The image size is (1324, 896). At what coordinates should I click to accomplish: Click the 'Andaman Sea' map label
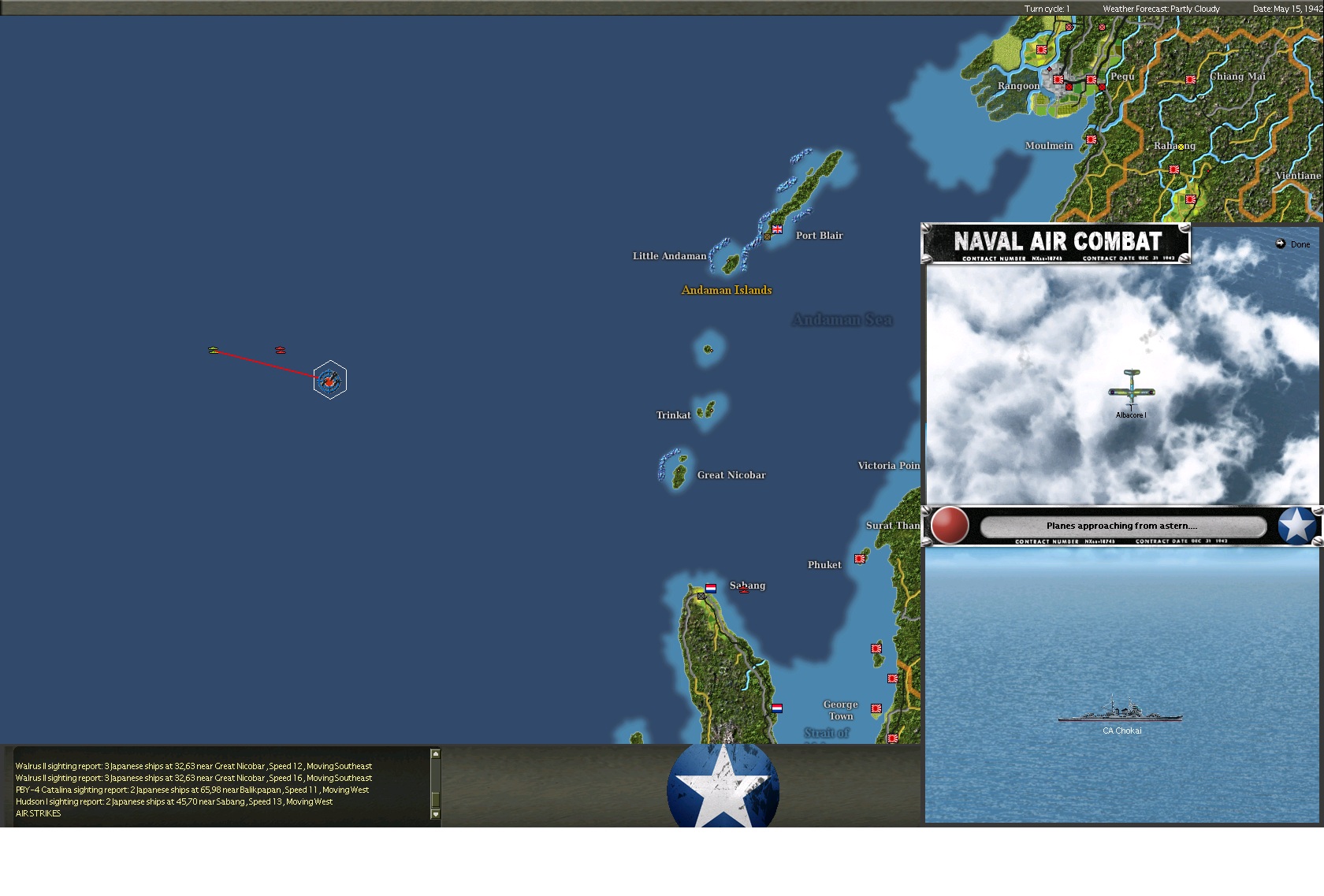842,319
